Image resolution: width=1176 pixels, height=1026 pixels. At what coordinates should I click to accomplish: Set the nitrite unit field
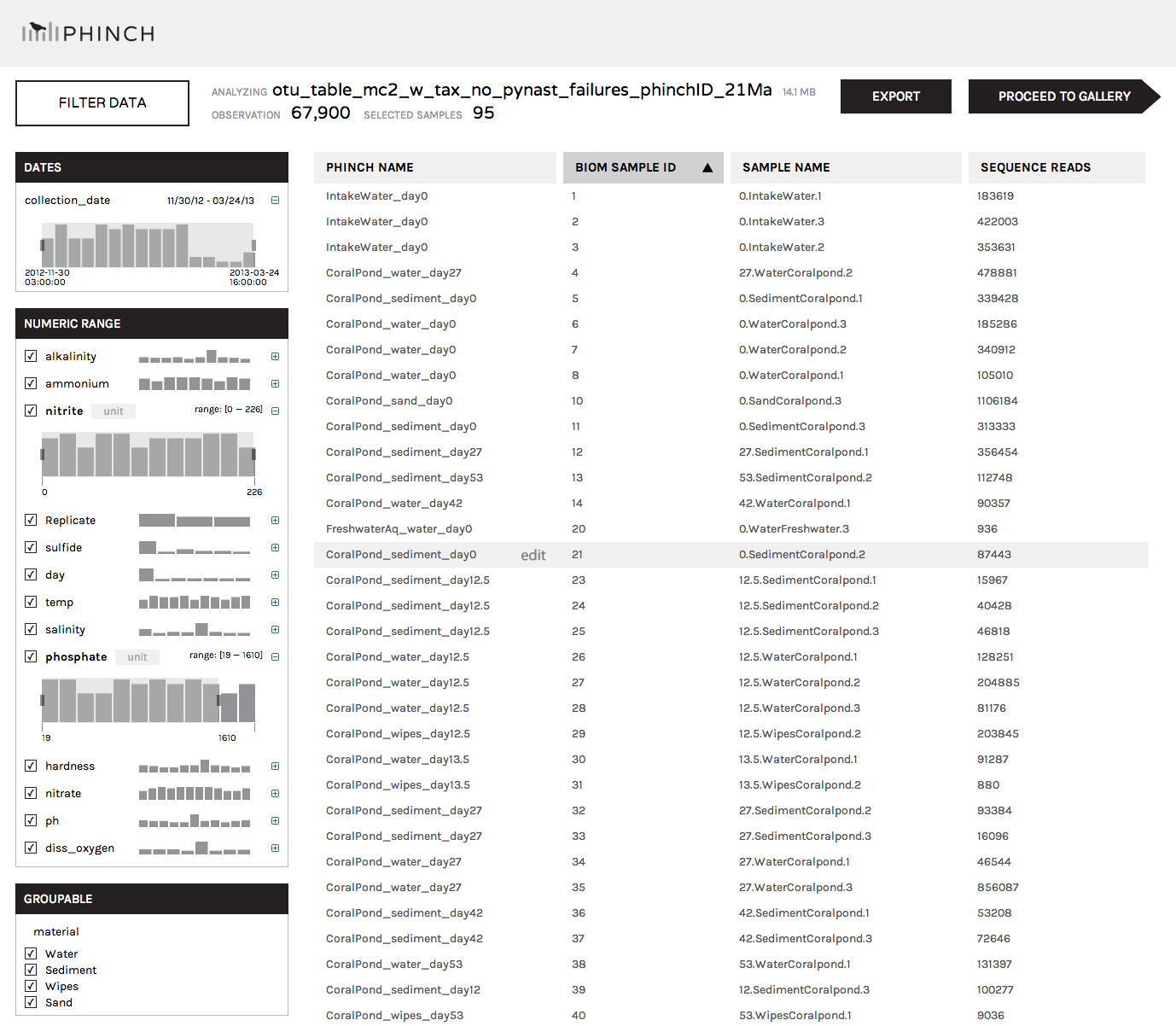114,411
